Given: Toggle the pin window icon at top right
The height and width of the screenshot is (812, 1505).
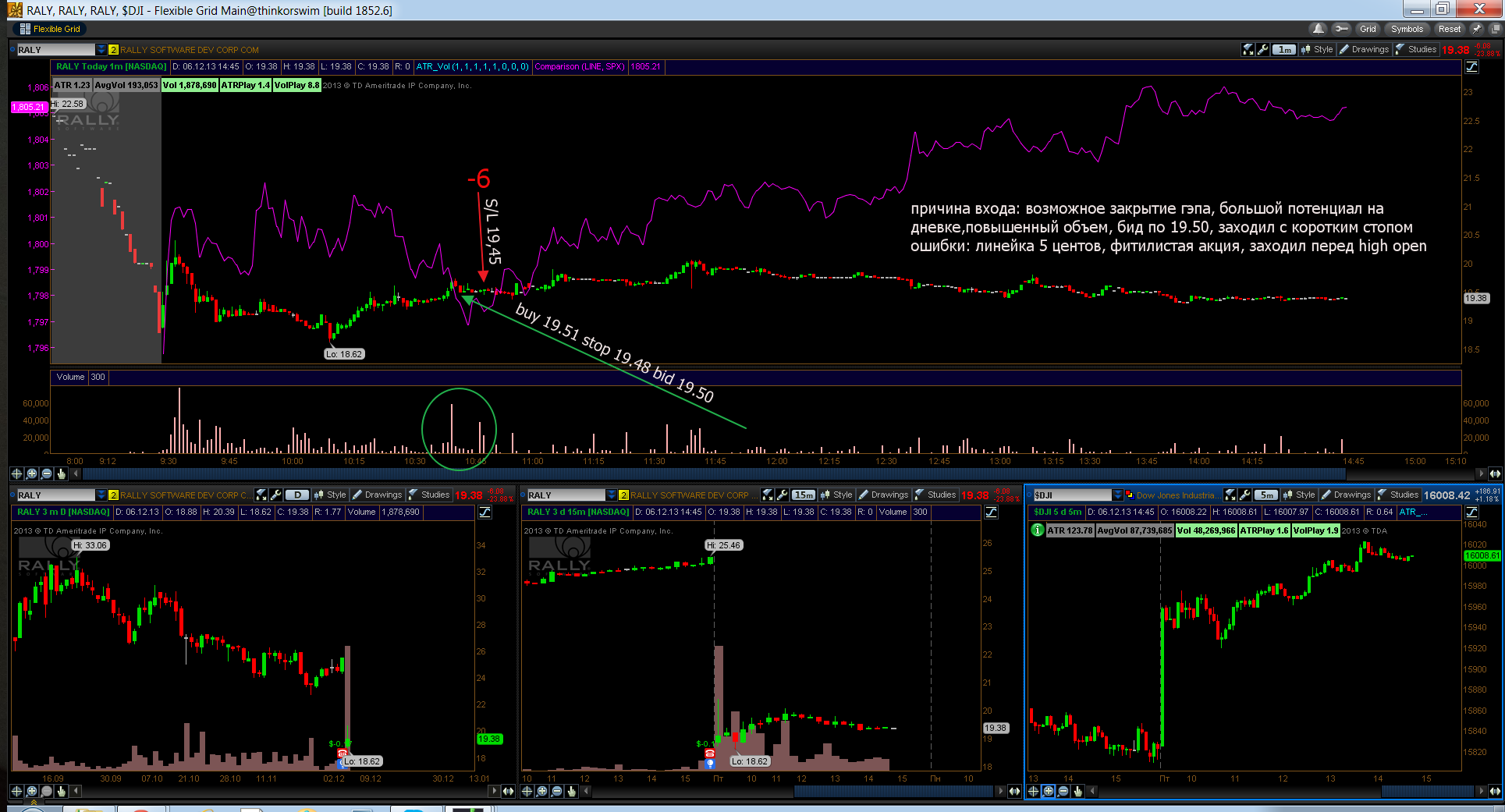Looking at the screenshot, I should click(1477, 29).
